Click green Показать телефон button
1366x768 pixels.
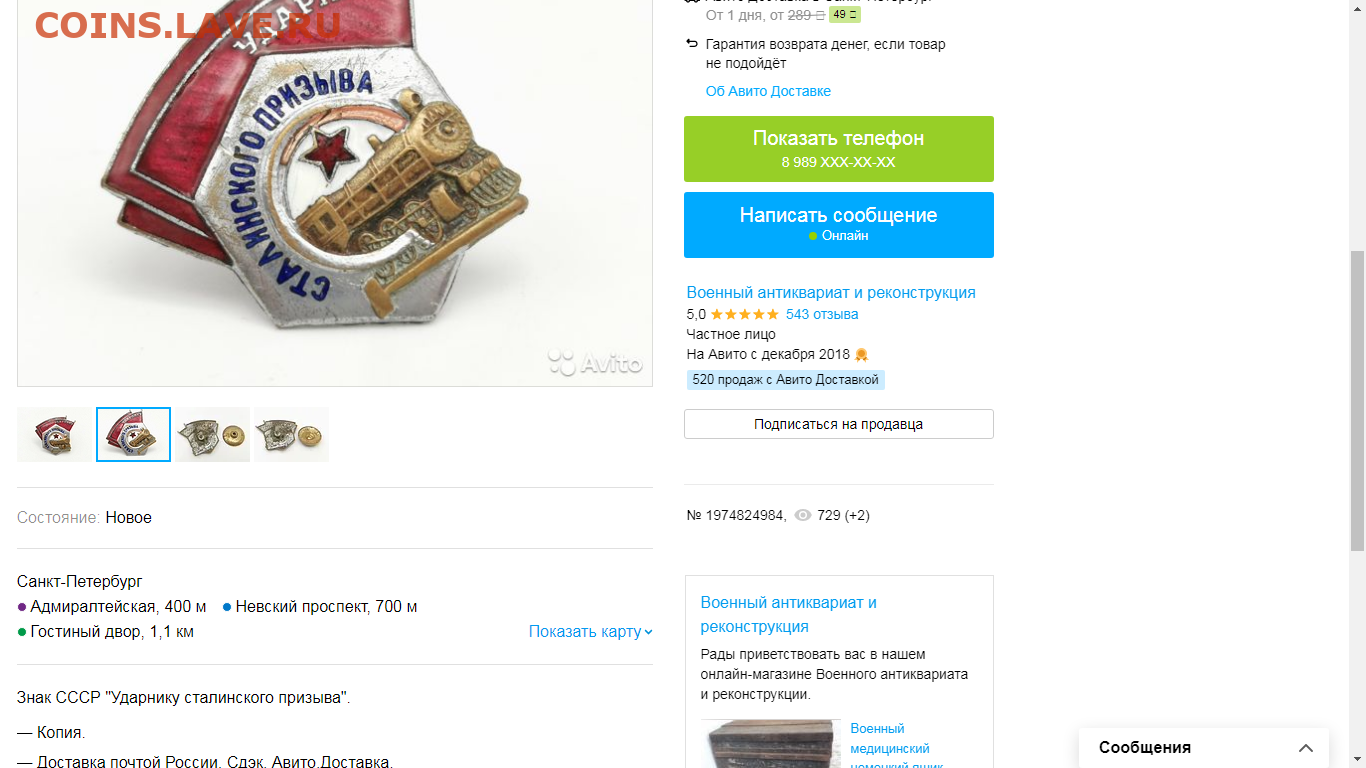(x=839, y=149)
